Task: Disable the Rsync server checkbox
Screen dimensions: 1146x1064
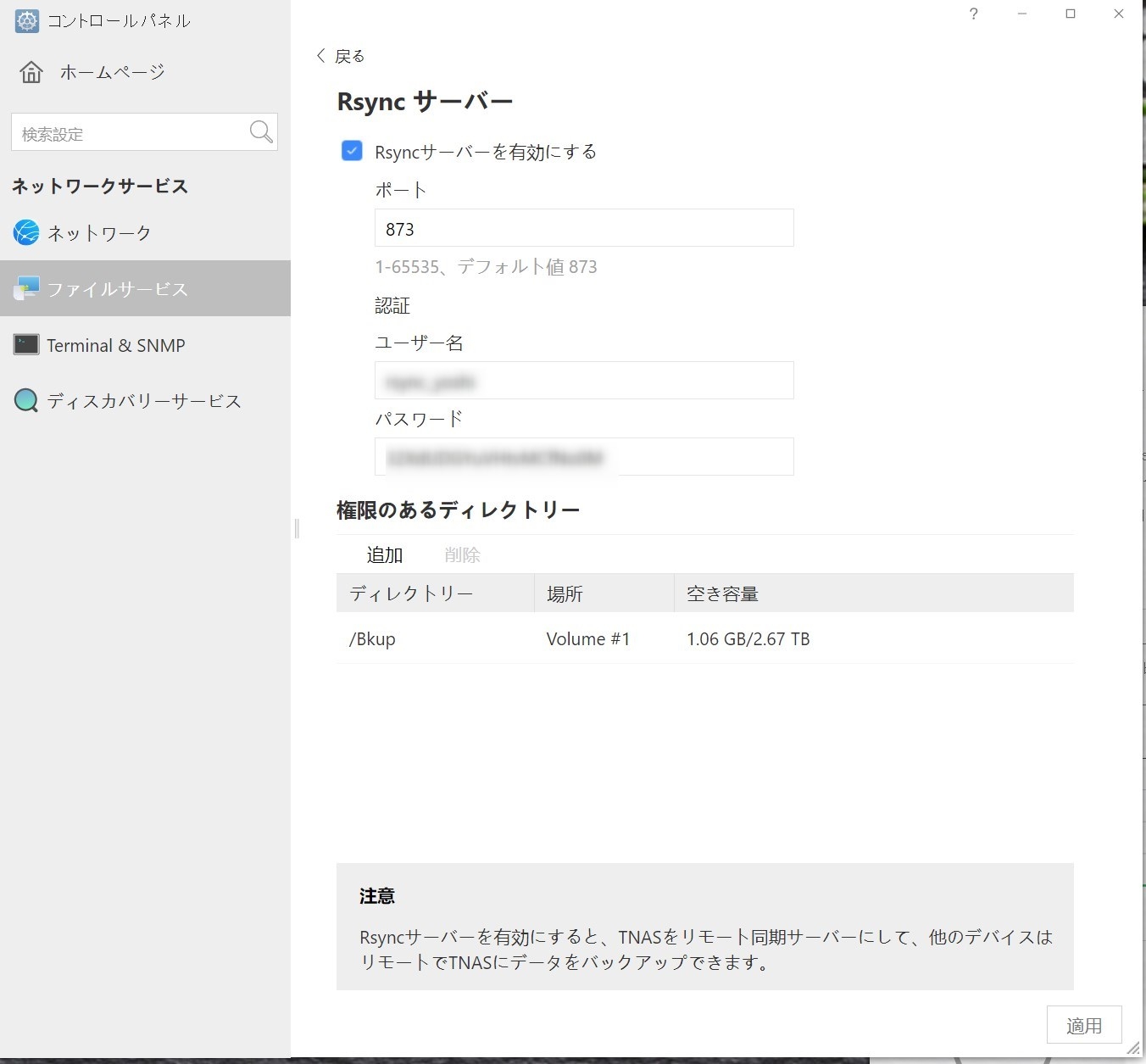Action: 352,151
